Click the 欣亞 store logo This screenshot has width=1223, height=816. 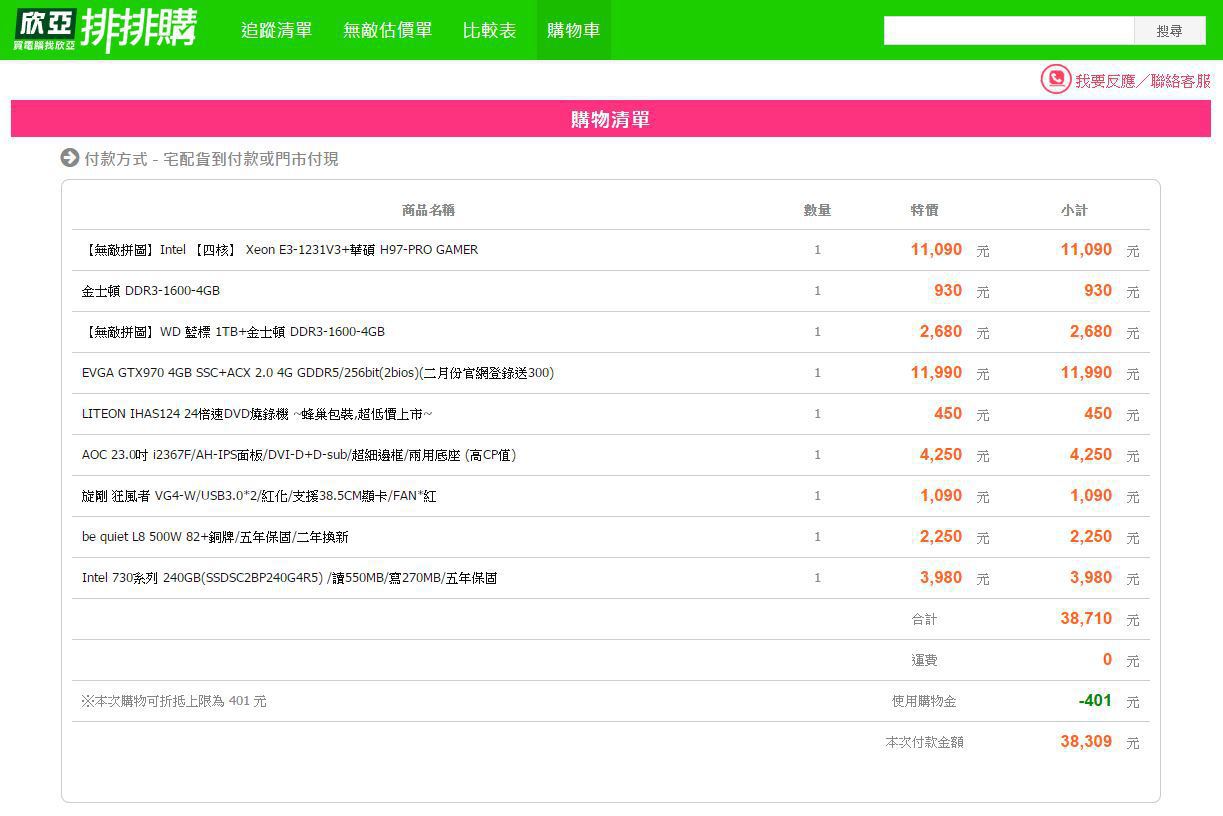tap(45, 30)
